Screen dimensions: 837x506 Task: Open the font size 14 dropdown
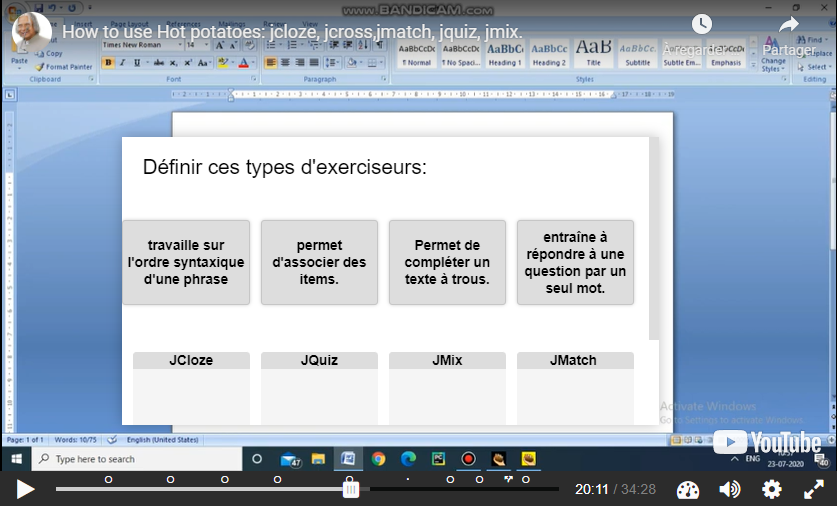[206, 45]
